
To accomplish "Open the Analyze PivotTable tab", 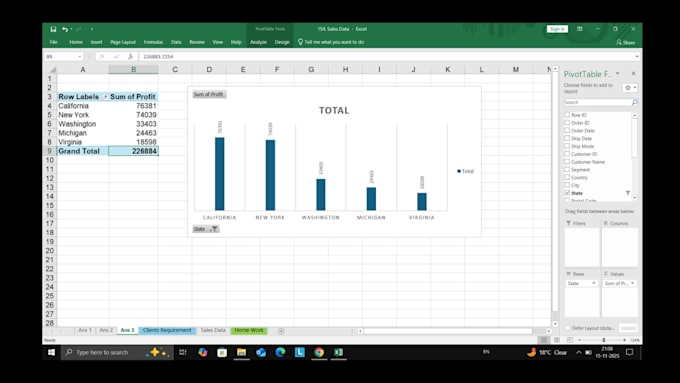I will [x=258, y=42].
